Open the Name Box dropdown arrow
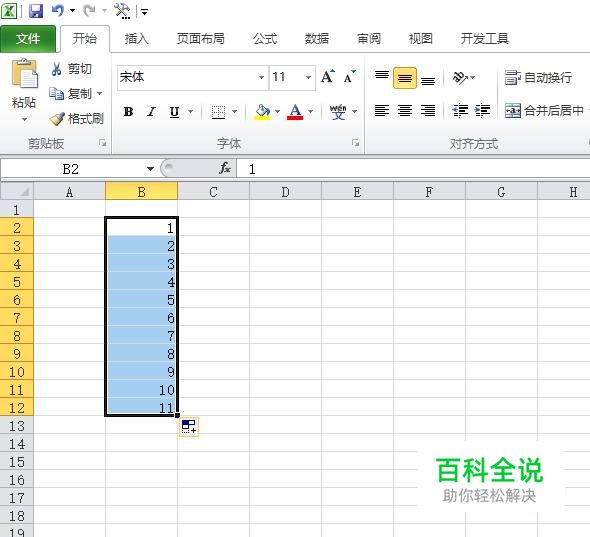 click(x=151, y=169)
